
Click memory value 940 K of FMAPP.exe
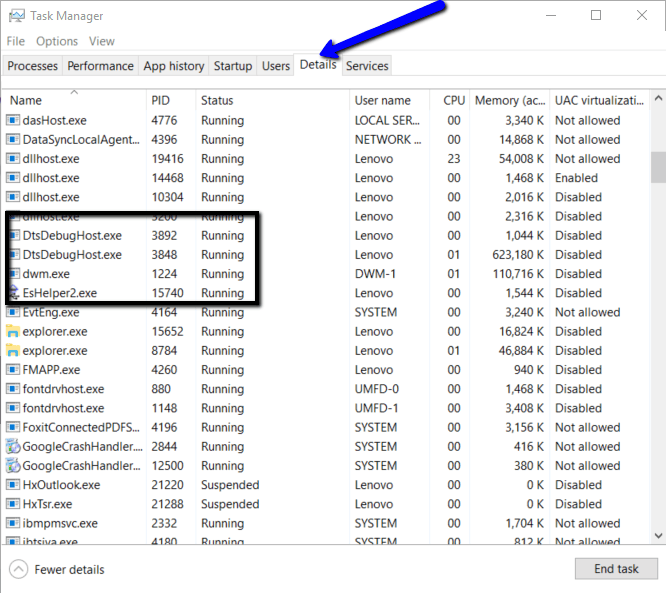(529, 370)
